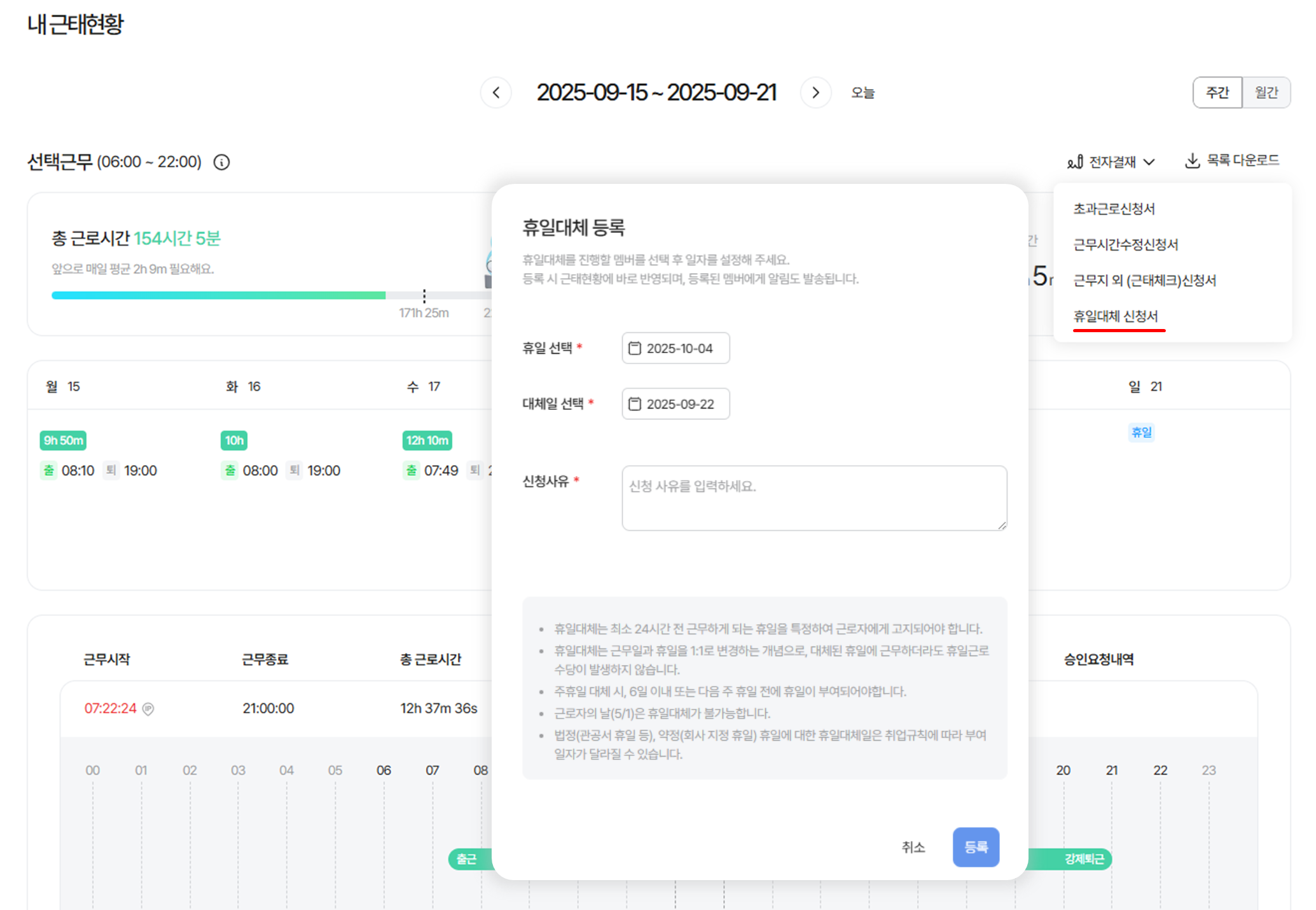Click location pin icon next to 07:22:24
1316x910 pixels.
click(148, 709)
